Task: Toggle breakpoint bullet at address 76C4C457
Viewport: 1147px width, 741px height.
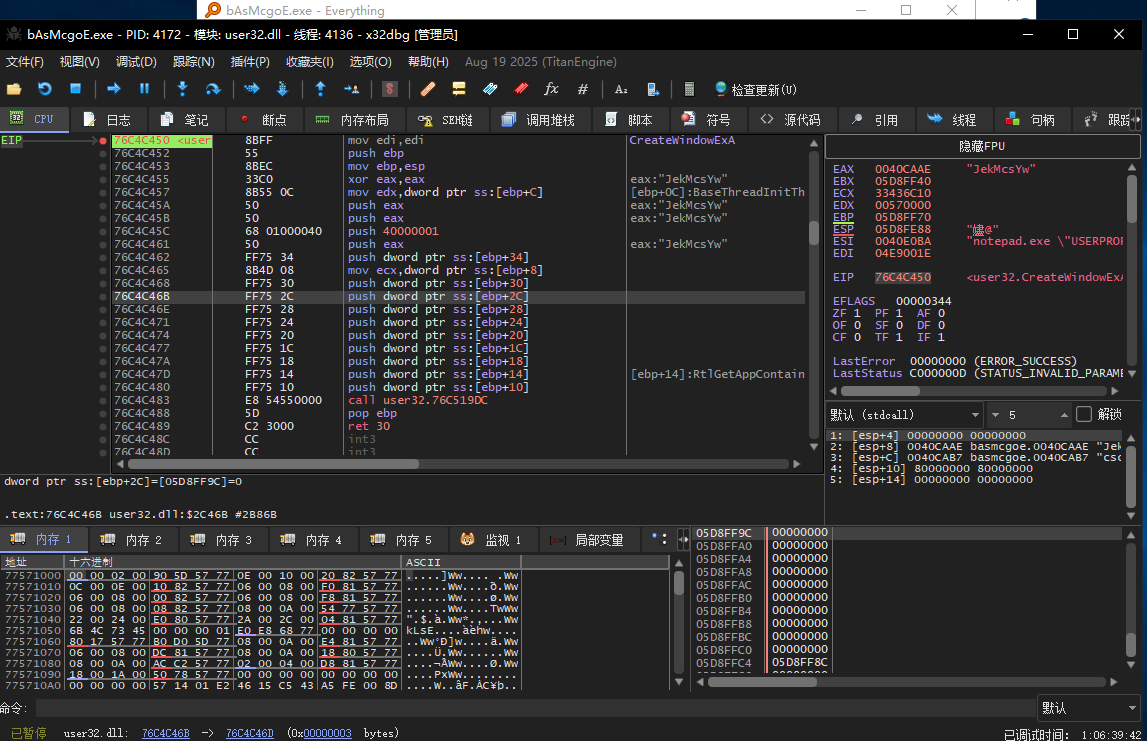Action: tap(103, 192)
